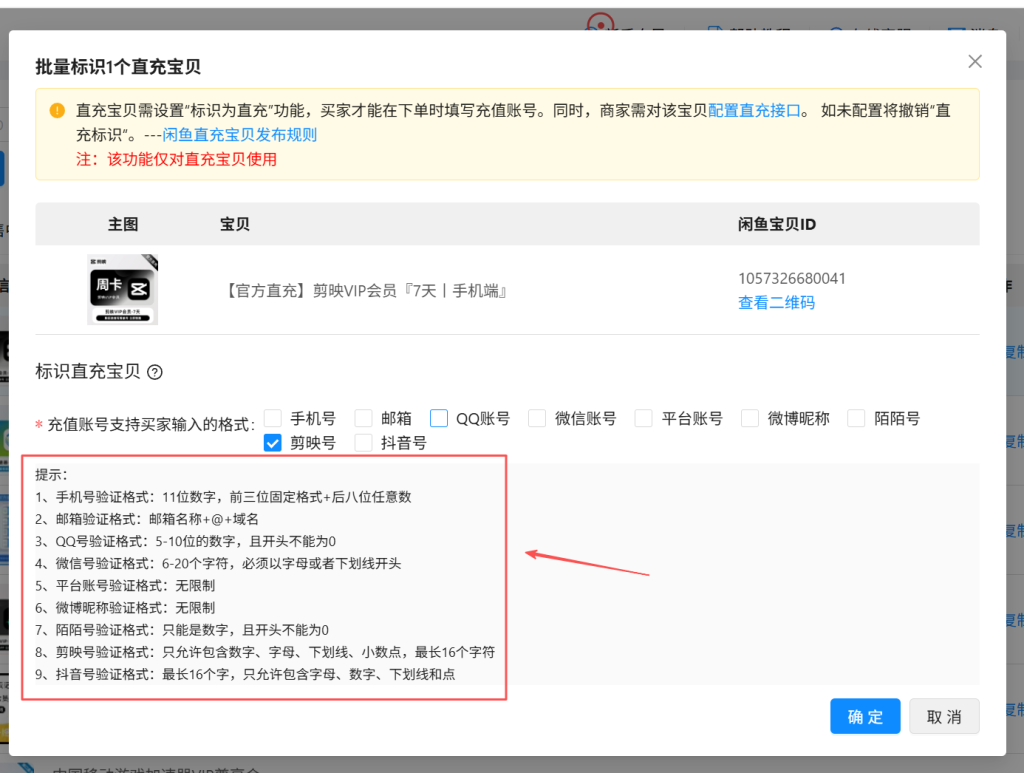Click the orange warning info icon
The image size is (1024, 773).
pyautogui.click(x=57, y=110)
